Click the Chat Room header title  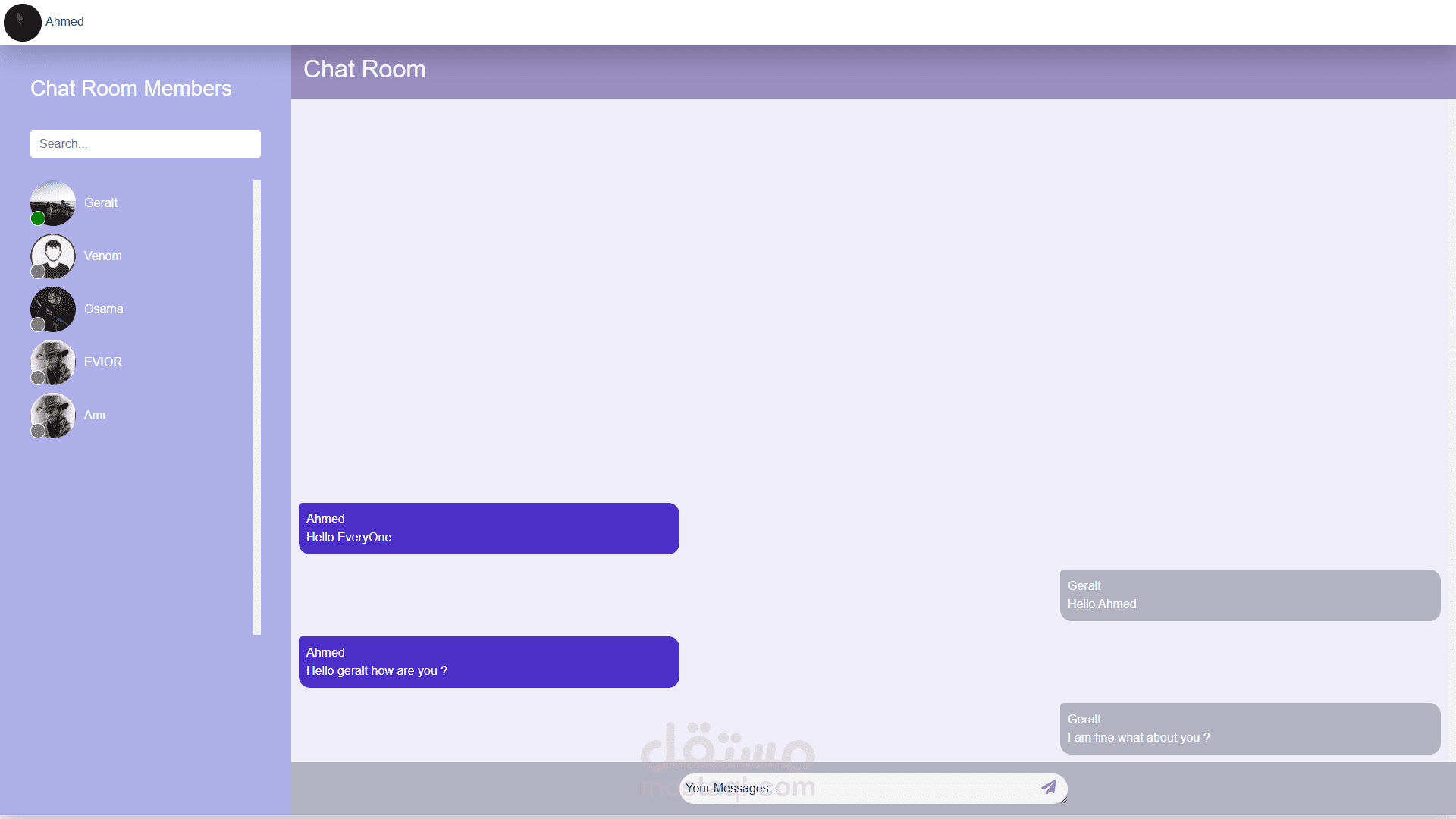tap(365, 68)
